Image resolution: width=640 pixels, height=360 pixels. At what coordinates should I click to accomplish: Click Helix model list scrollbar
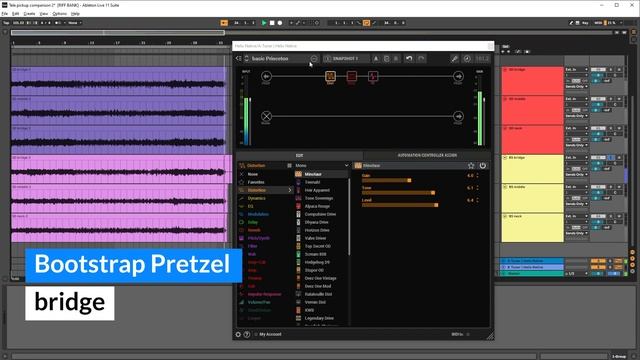349,216
